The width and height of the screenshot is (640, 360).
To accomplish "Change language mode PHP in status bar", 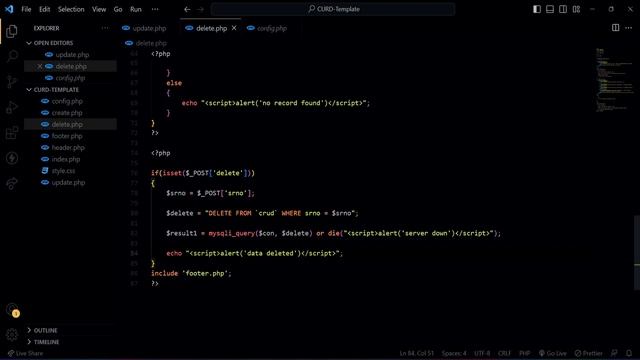I will [x=525, y=353].
